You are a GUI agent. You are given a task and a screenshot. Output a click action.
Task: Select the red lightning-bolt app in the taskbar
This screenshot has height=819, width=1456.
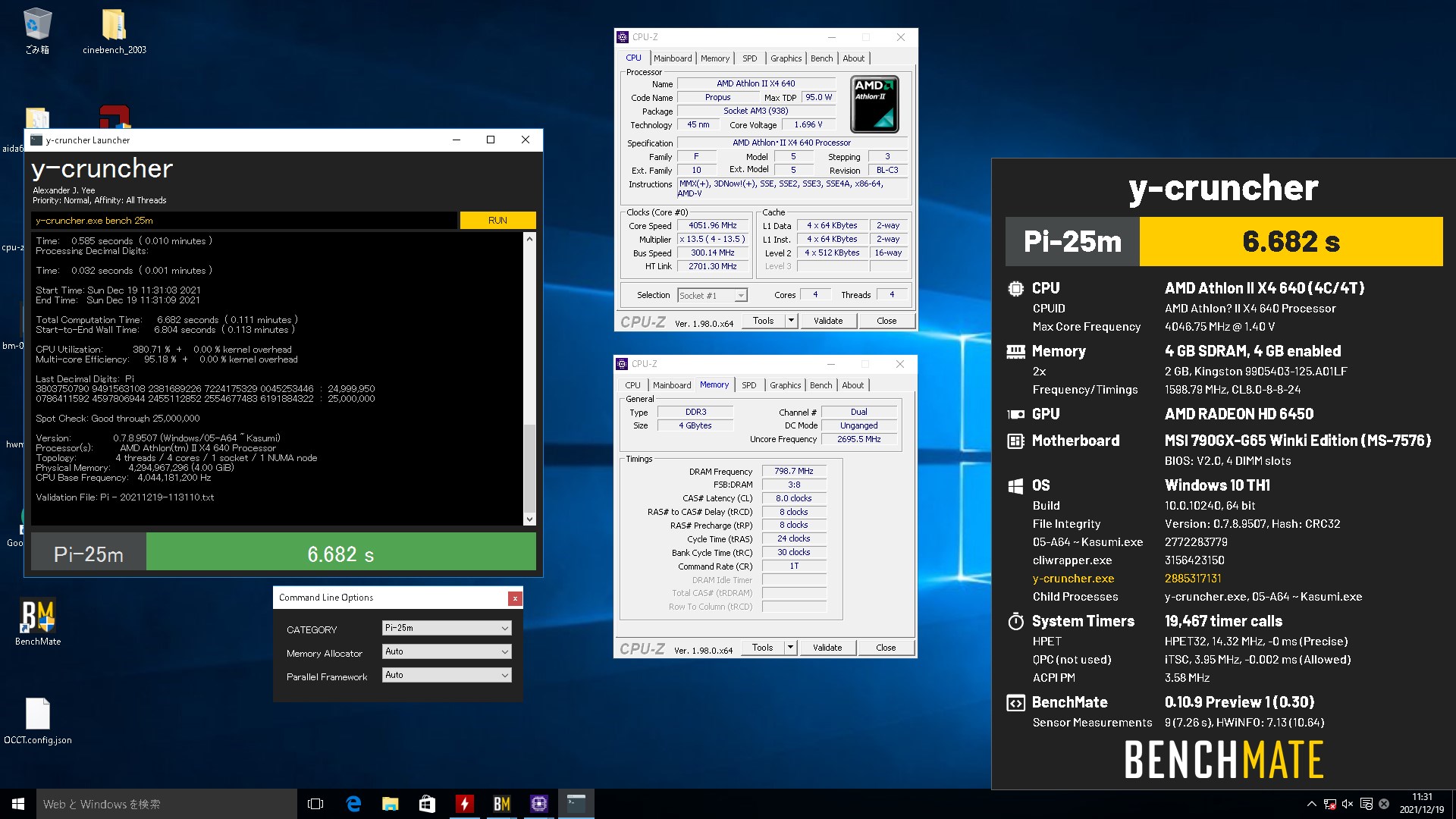(464, 804)
